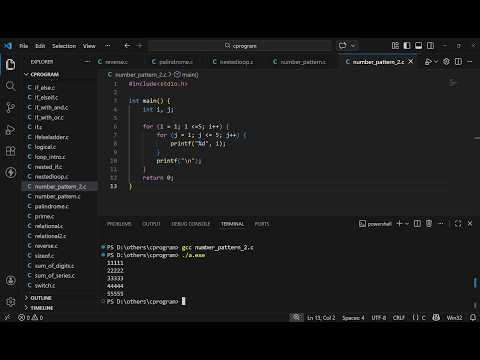Screen dimensions: 480x360
Task: Click the remote window indicator in status bar
Action: [x=7, y=318]
